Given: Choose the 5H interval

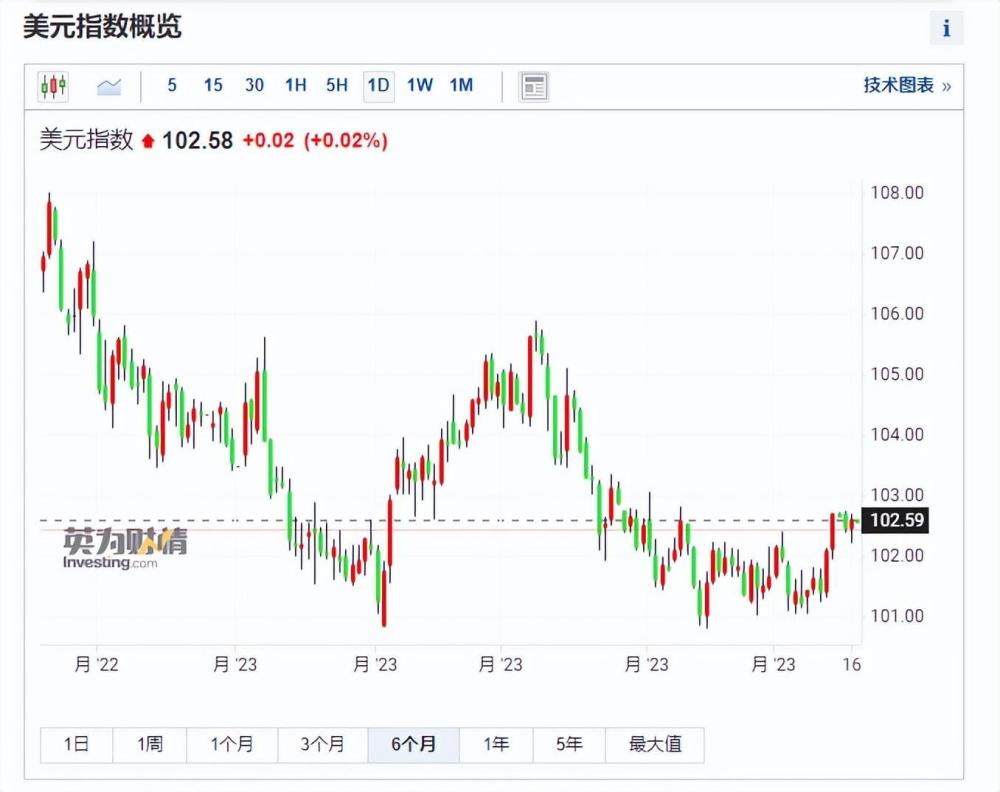Looking at the screenshot, I should [337, 86].
